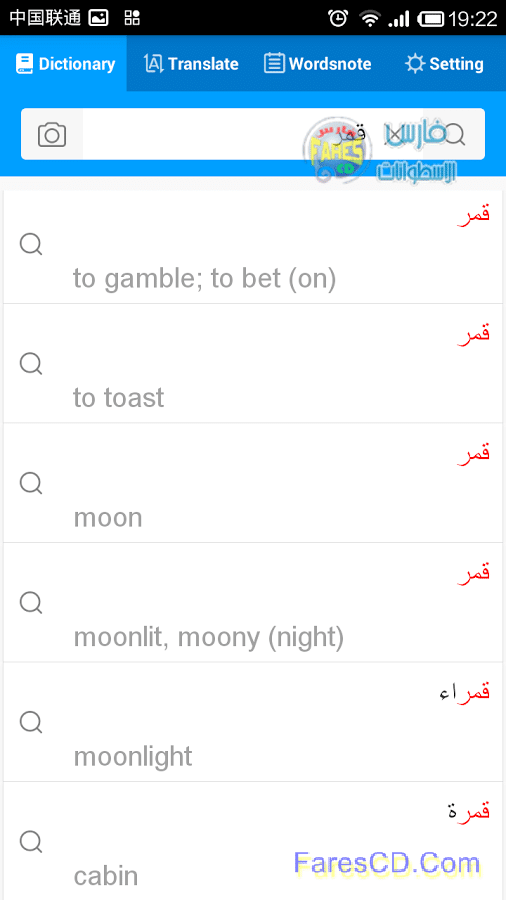The width and height of the screenshot is (506, 900).
Task: Tap magnifier beside 'moonlit, moony (night)'
Action: pyautogui.click(x=31, y=603)
